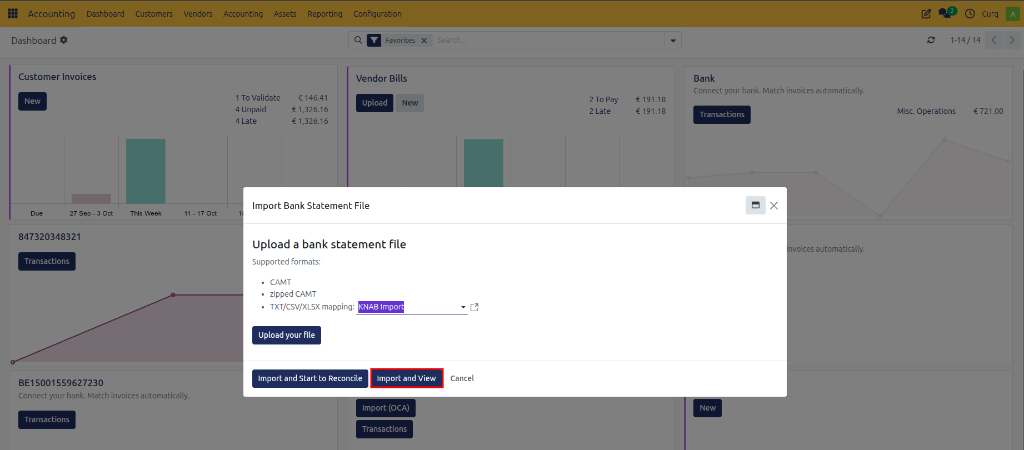The image size is (1024, 450).
Task: Open the Assets menu
Action: (x=285, y=14)
